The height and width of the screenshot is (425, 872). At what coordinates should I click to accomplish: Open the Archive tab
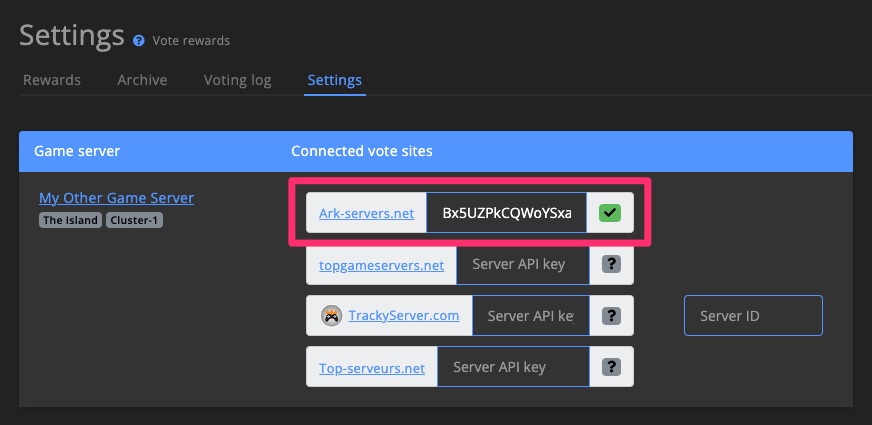(142, 80)
